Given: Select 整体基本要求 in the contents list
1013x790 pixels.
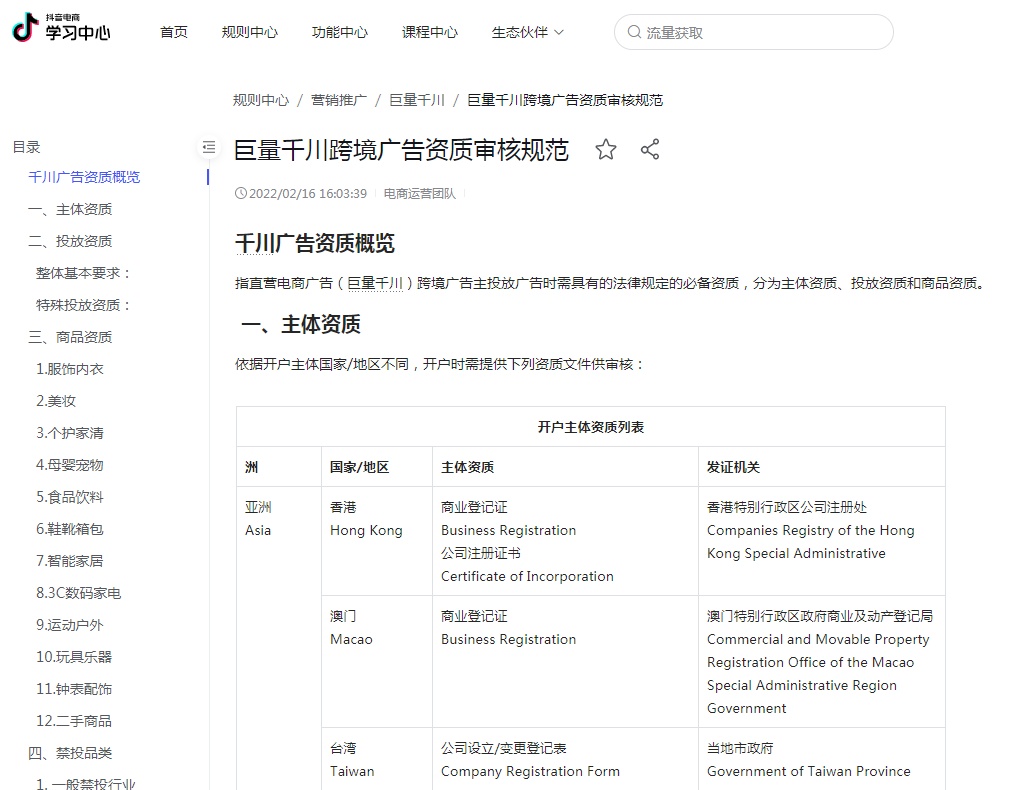Looking at the screenshot, I should coord(83,273).
